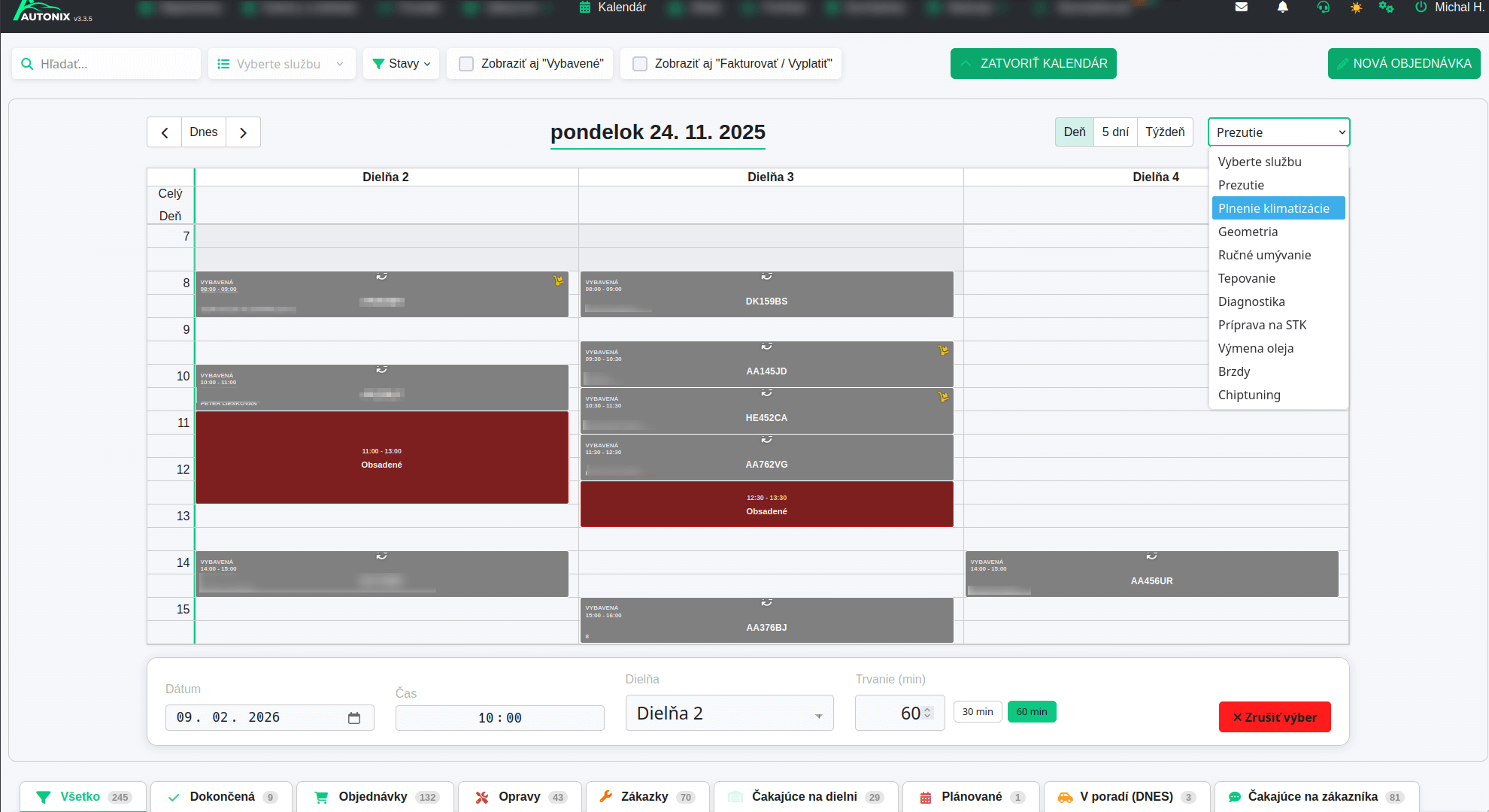Click the calendar icon in date field
The width and height of the screenshot is (1489, 812).
pyautogui.click(x=354, y=718)
